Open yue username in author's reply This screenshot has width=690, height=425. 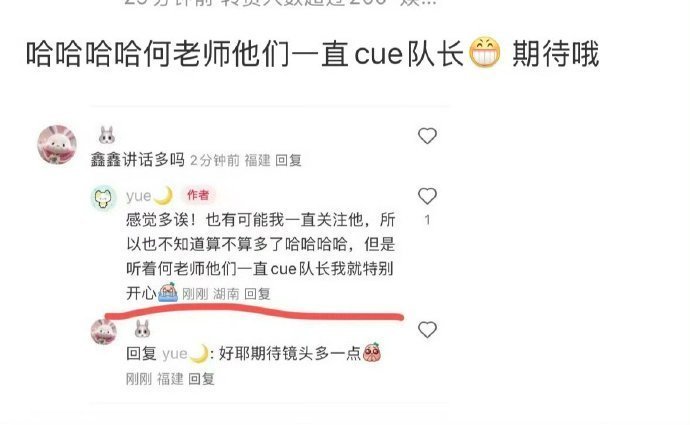pos(138,196)
